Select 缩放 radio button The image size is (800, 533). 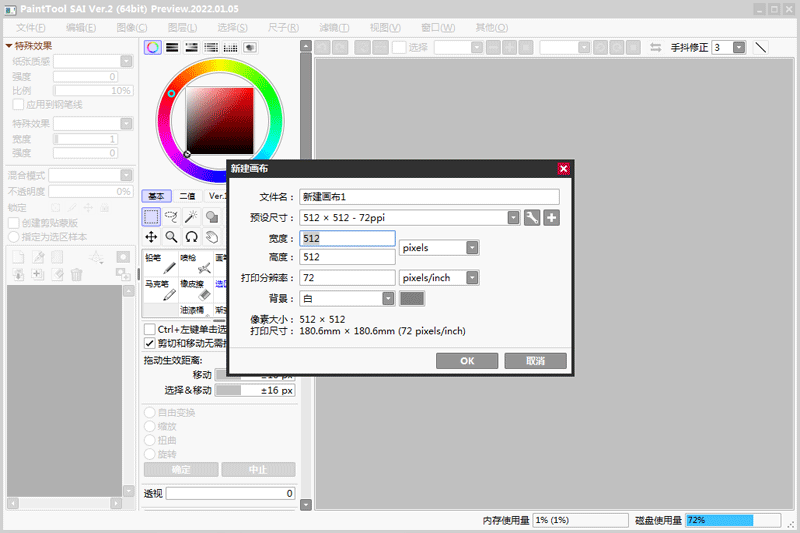pos(149,426)
